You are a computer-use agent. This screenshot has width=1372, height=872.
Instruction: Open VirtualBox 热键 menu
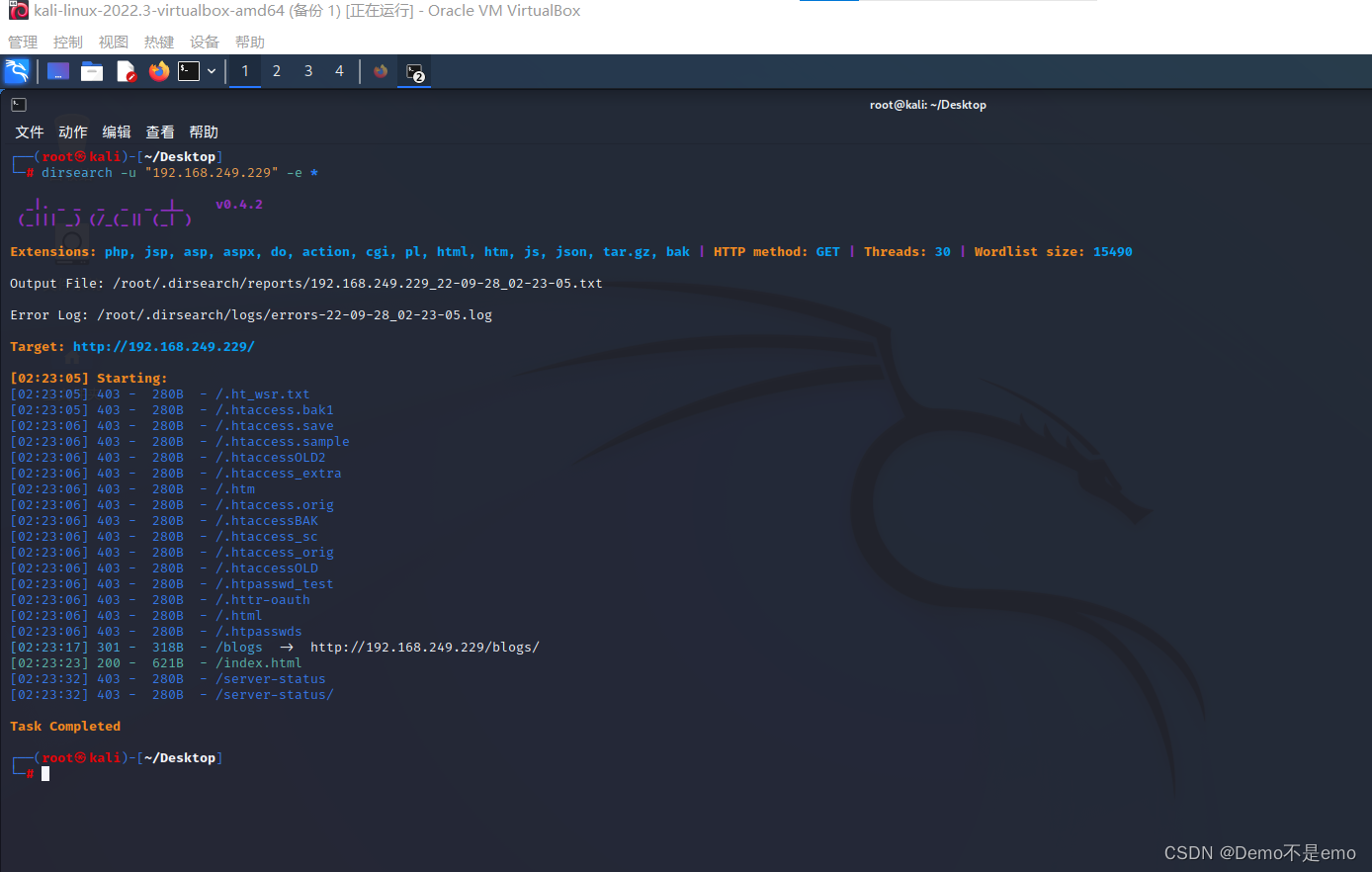pyautogui.click(x=159, y=42)
